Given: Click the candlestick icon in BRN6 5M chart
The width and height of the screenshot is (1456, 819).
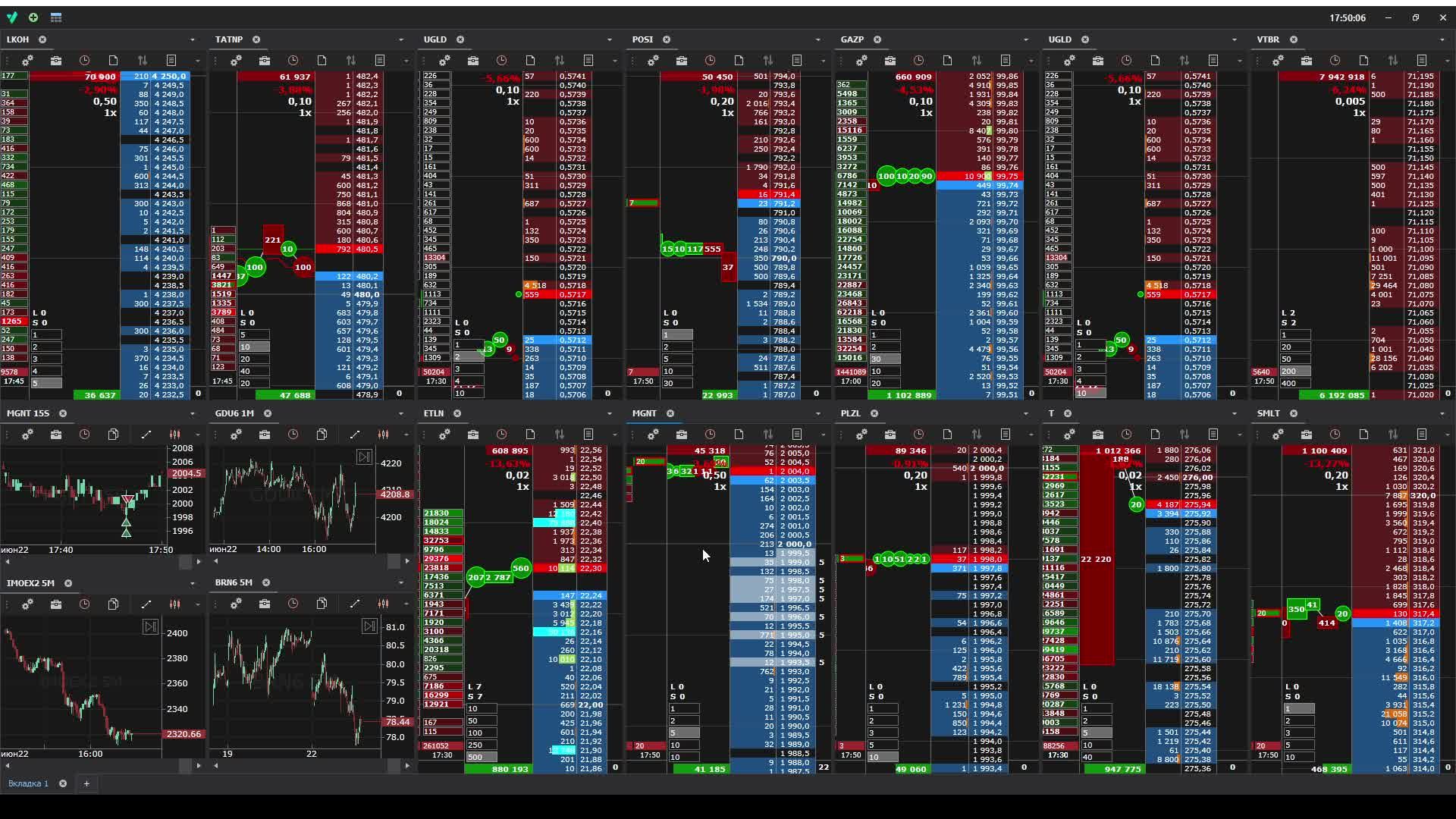Looking at the screenshot, I should click(384, 604).
